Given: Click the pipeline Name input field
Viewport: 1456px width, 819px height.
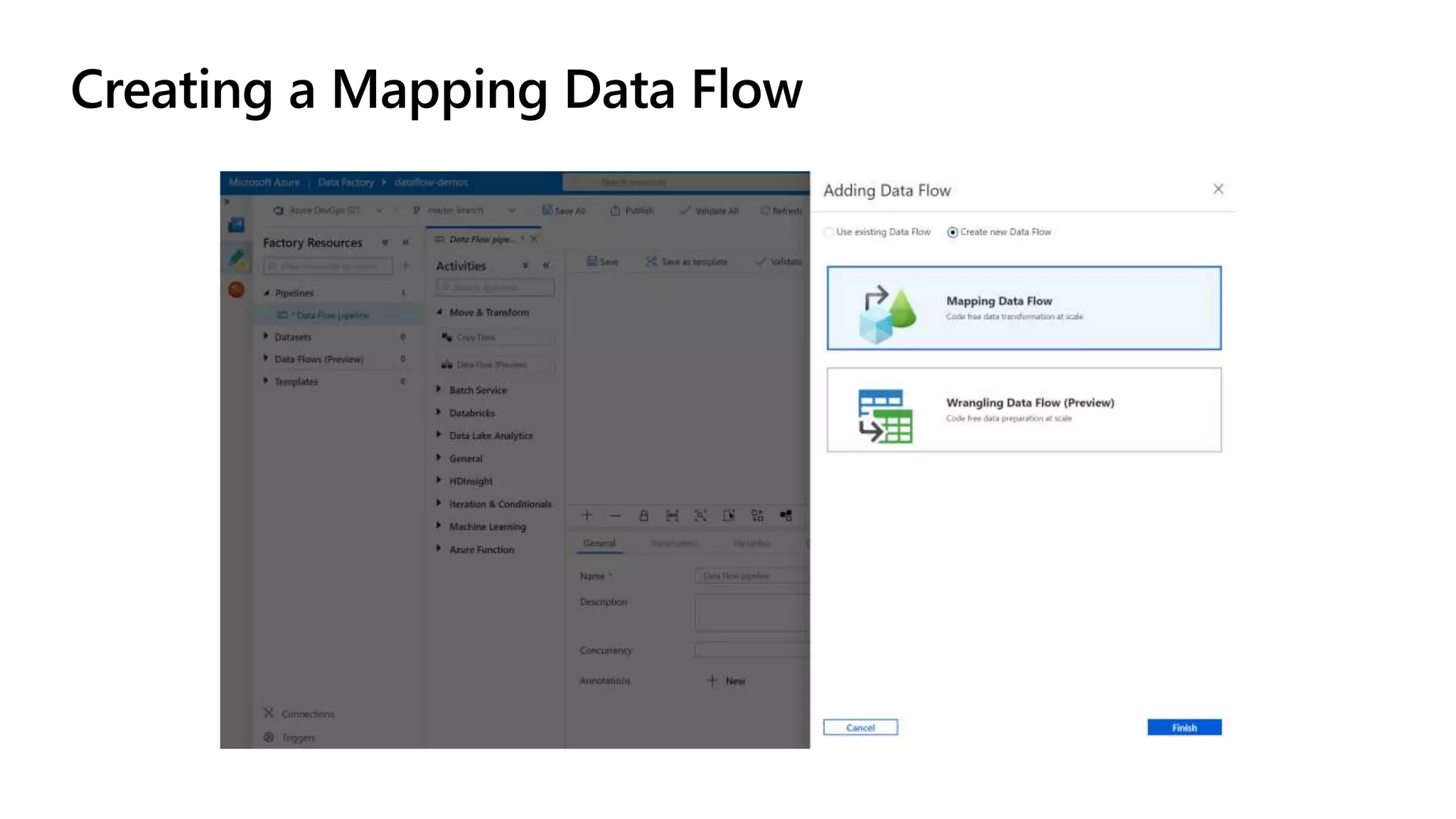Looking at the screenshot, I should (751, 576).
